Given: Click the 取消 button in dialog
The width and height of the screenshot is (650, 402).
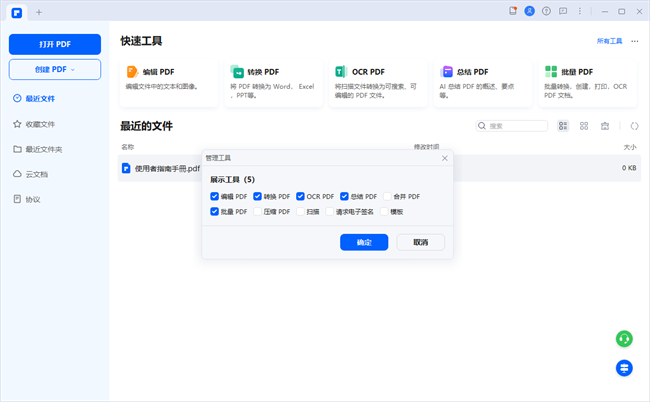Looking at the screenshot, I should [420, 242].
